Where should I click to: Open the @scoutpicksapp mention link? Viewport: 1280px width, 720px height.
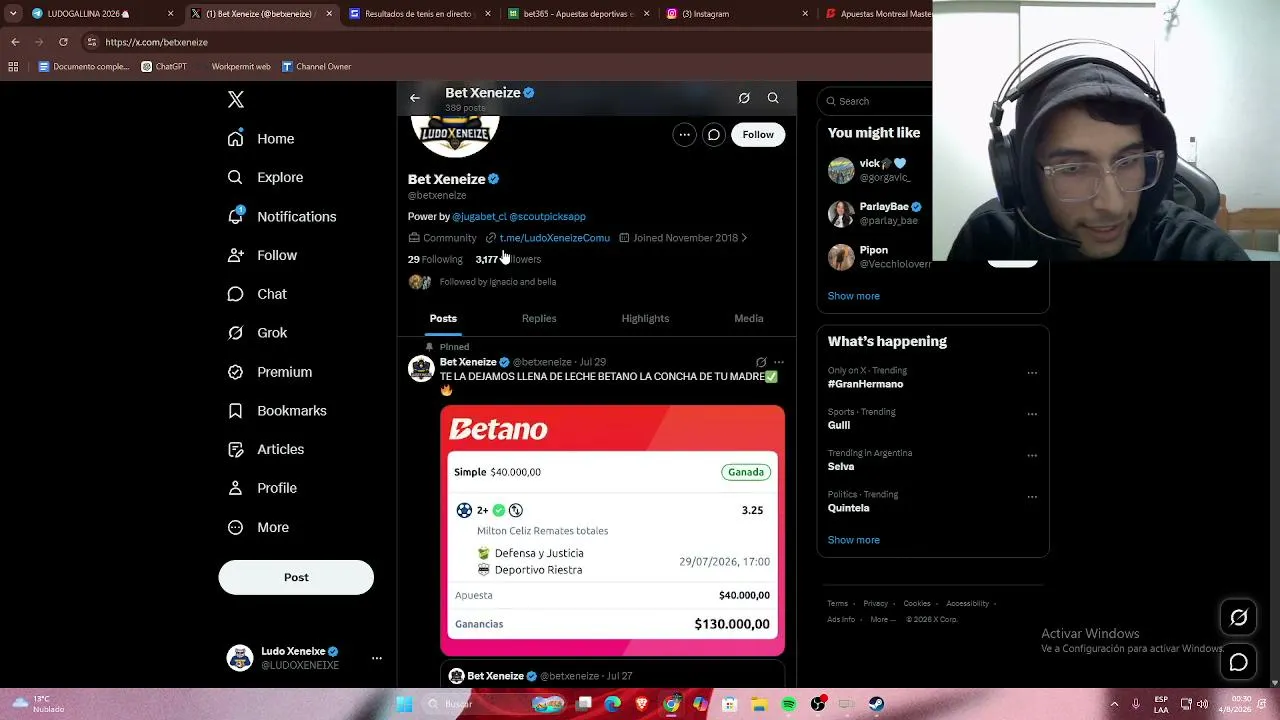(x=547, y=216)
